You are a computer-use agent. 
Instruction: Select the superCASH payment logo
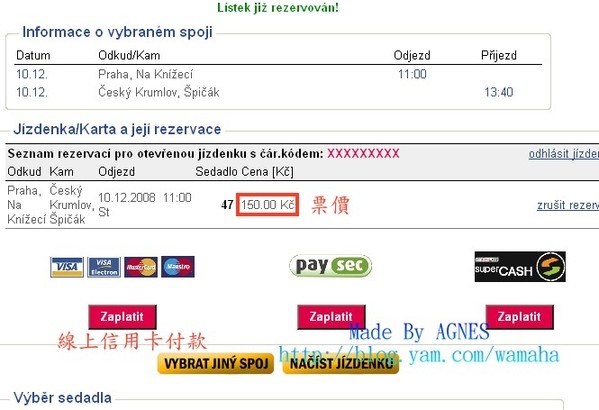point(520,267)
